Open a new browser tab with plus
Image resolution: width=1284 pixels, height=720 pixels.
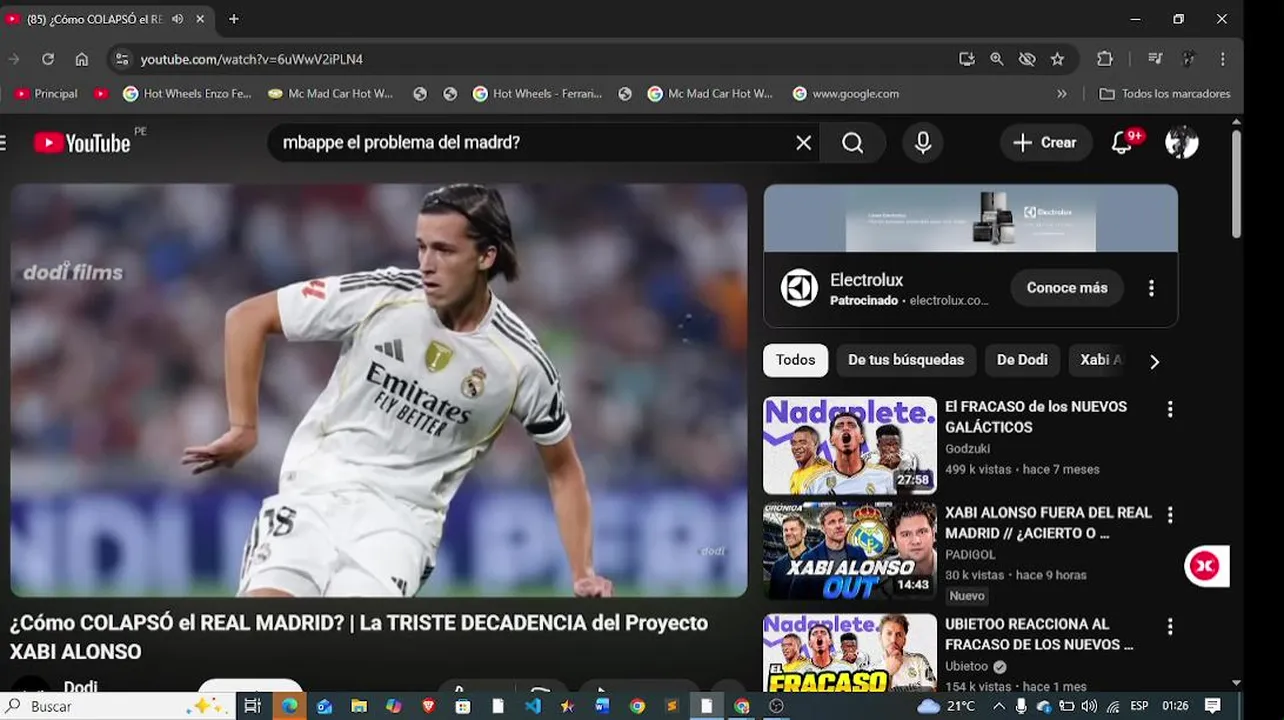[x=233, y=19]
